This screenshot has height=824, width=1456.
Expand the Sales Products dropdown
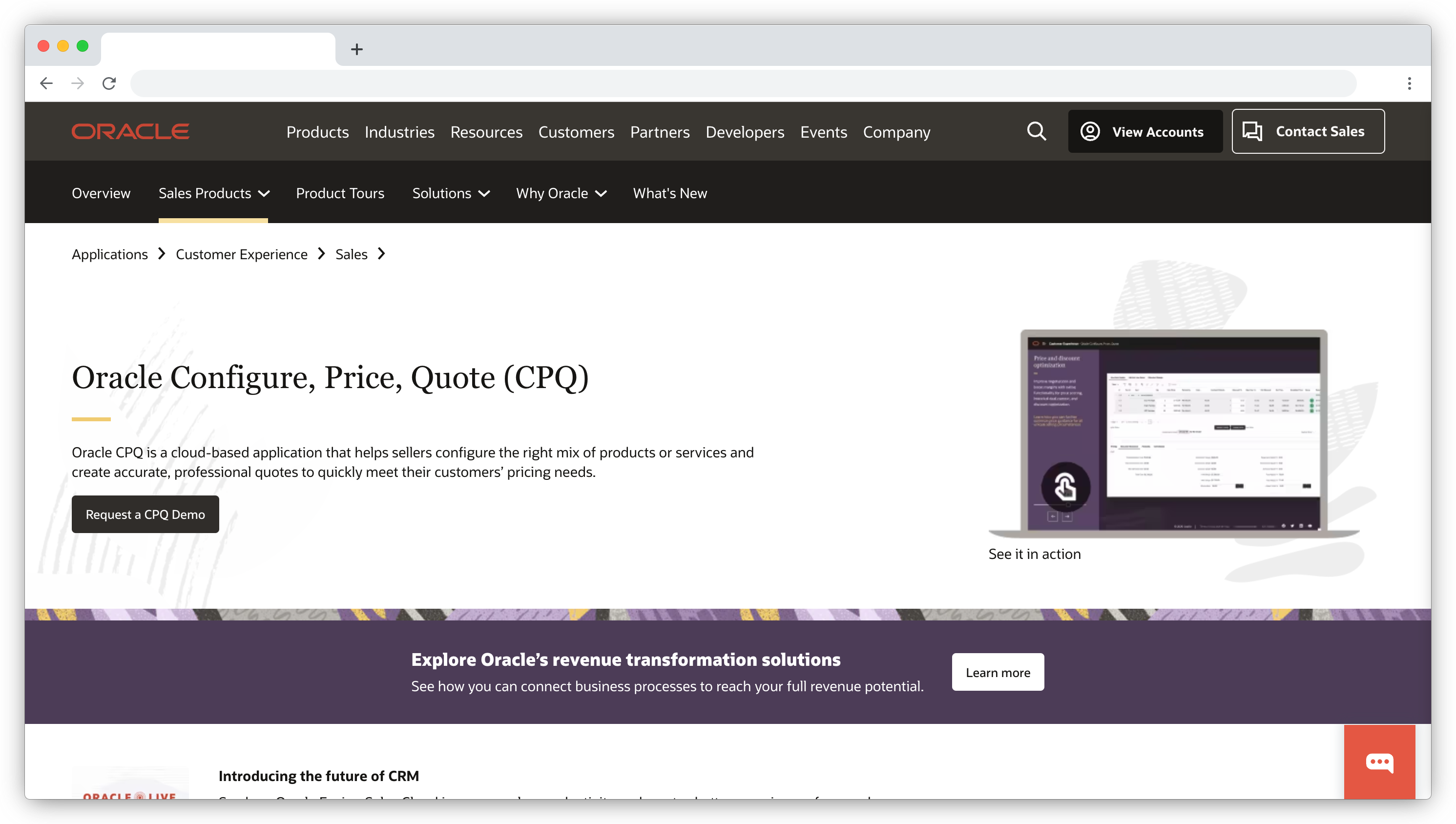(214, 193)
